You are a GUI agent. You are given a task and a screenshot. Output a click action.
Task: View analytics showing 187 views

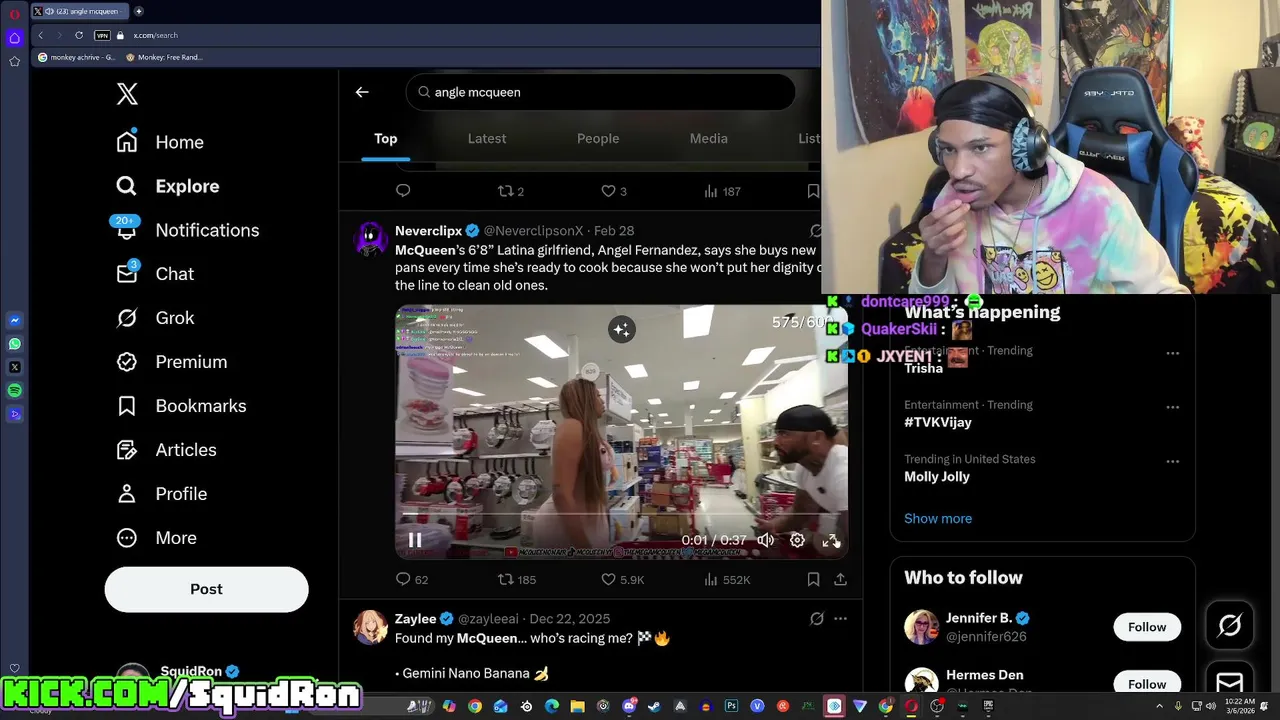click(x=722, y=191)
